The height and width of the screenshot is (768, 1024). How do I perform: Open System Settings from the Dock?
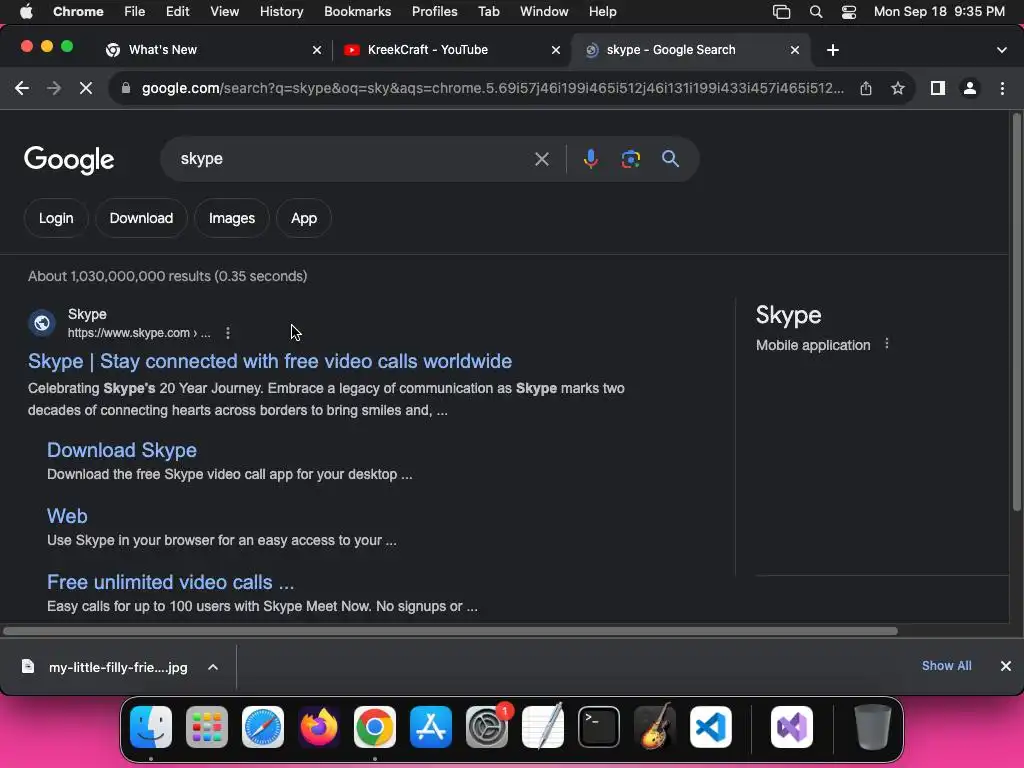click(x=487, y=727)
